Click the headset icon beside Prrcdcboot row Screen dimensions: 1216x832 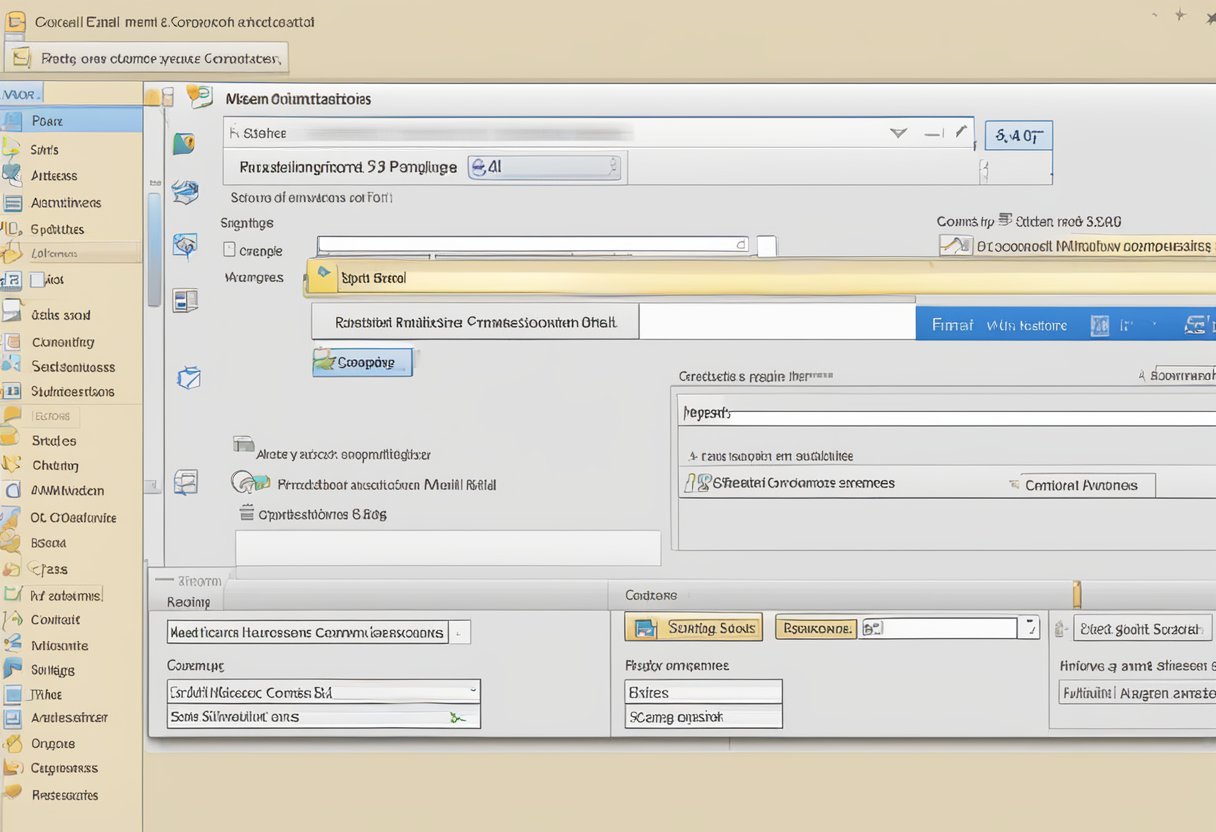[x=248, y=483]
